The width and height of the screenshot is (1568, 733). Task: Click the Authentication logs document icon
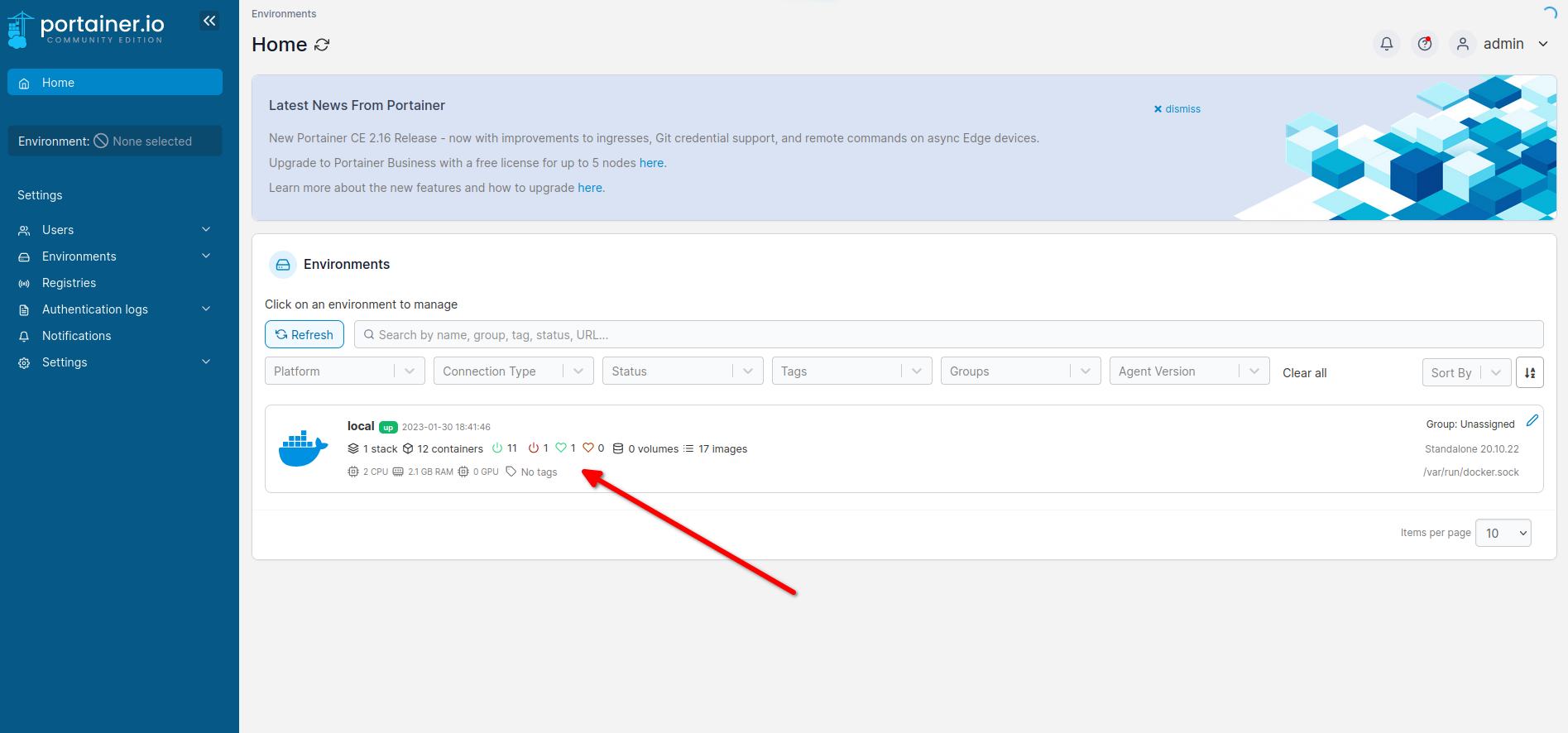click(24, 309)
